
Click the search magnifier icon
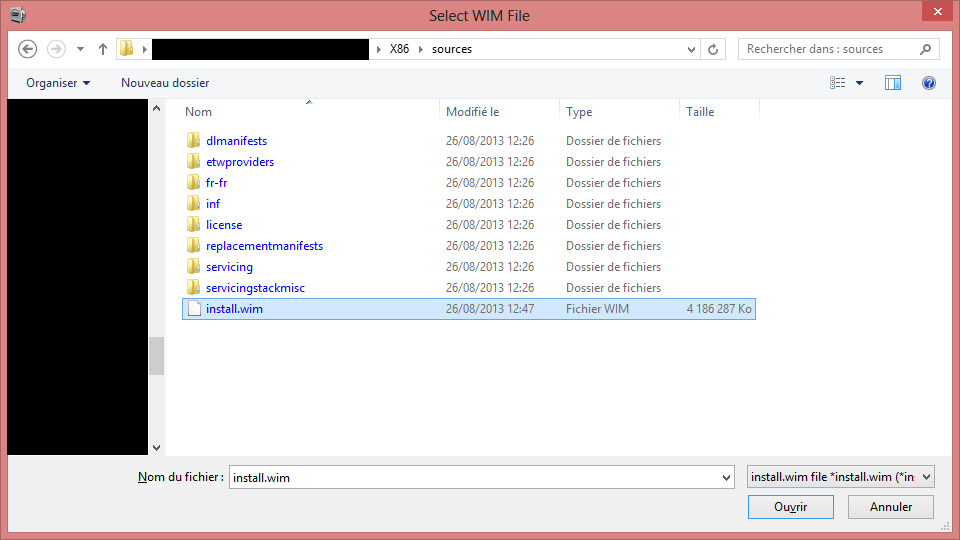point(925,49)
